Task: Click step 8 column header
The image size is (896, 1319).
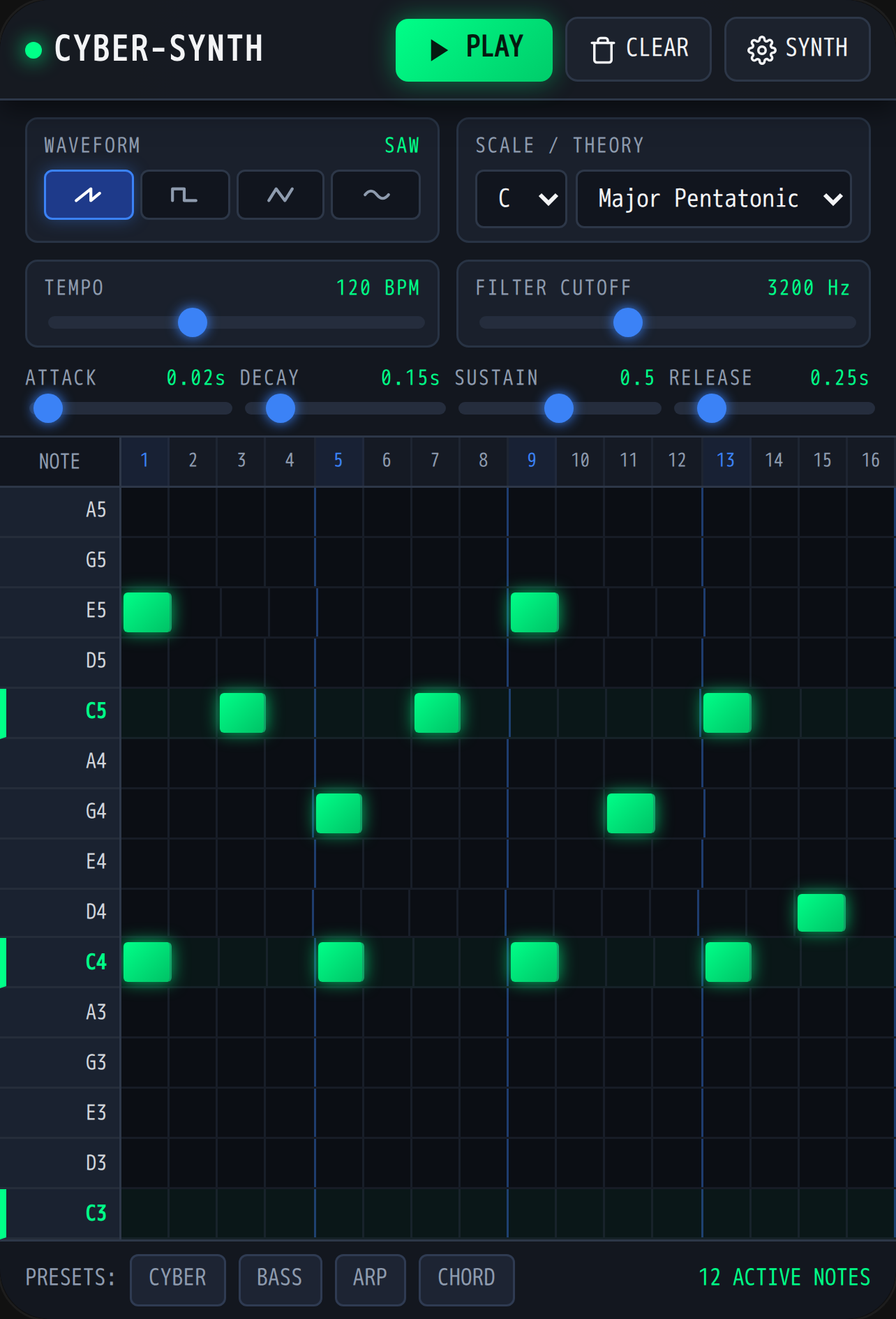Action: point(484,461)
